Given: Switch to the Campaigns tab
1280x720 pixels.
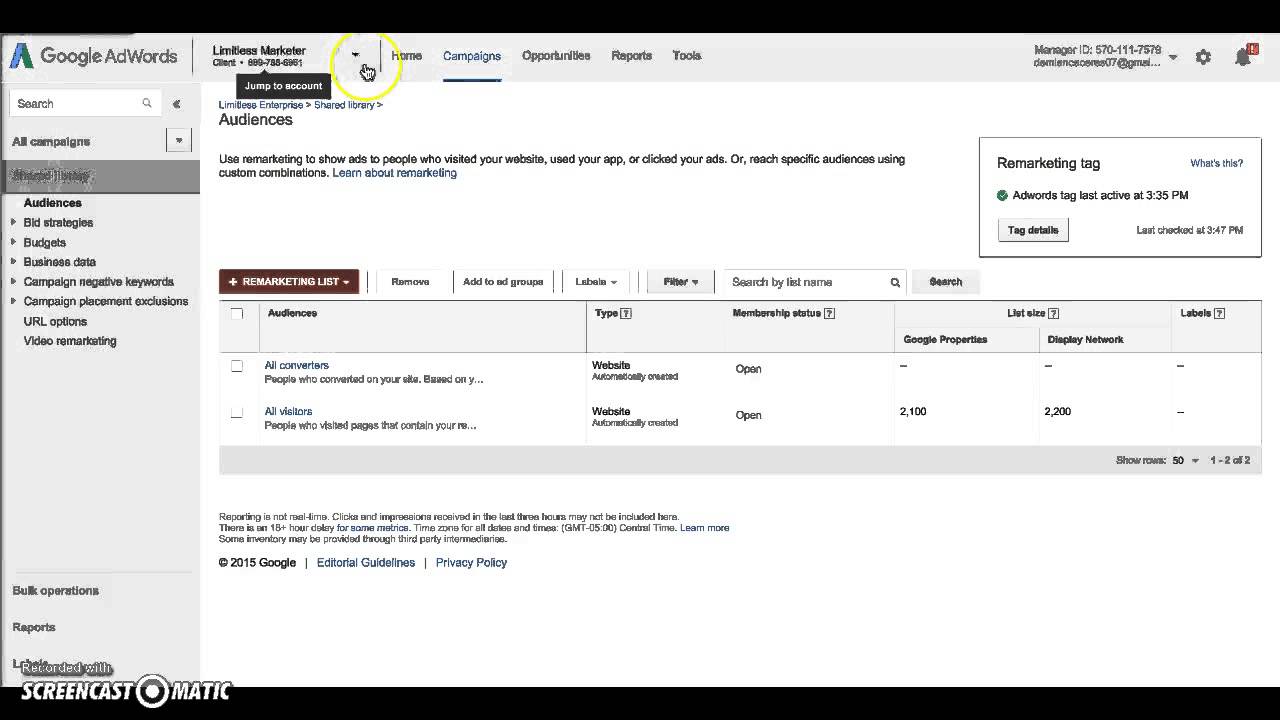Looking at the screenshot, I should (x=472, y=56).
